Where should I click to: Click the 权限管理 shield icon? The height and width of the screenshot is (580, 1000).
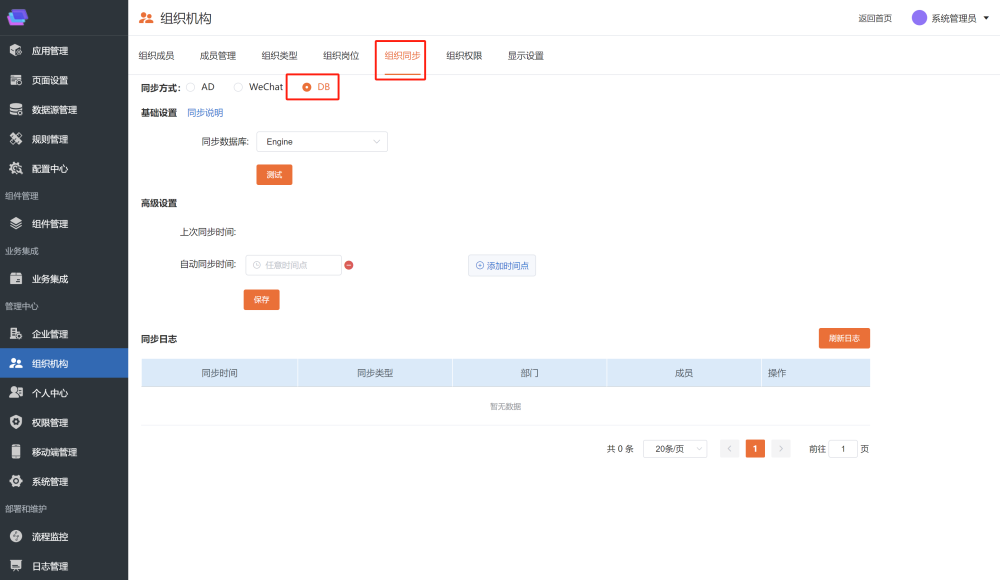click(16, 423)
